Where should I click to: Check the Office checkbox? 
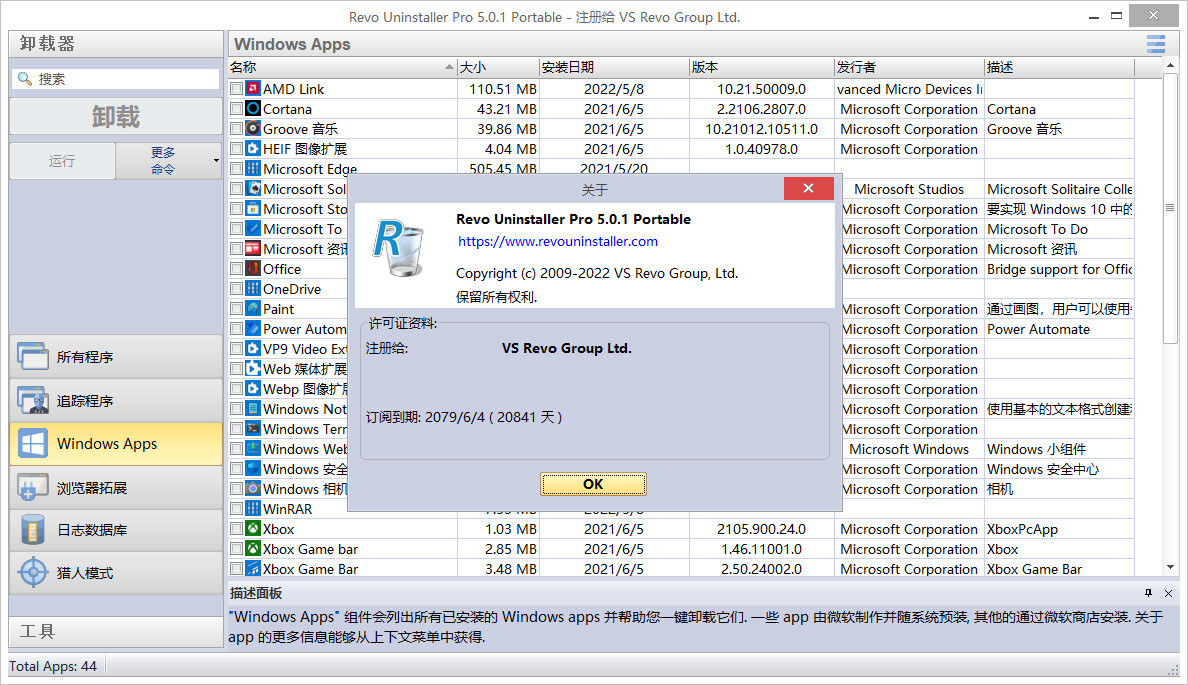pyautogui.click(x=236, y=269)
